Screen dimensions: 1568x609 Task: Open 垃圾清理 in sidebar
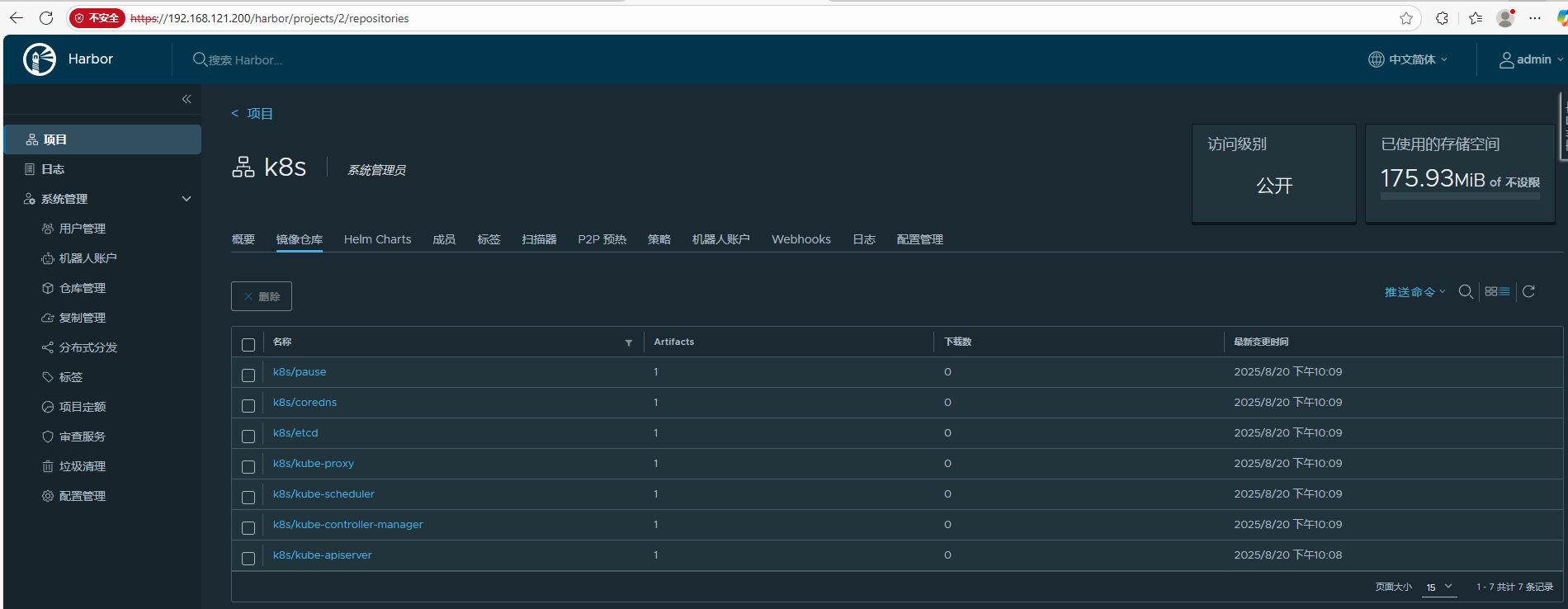point(83,466)
